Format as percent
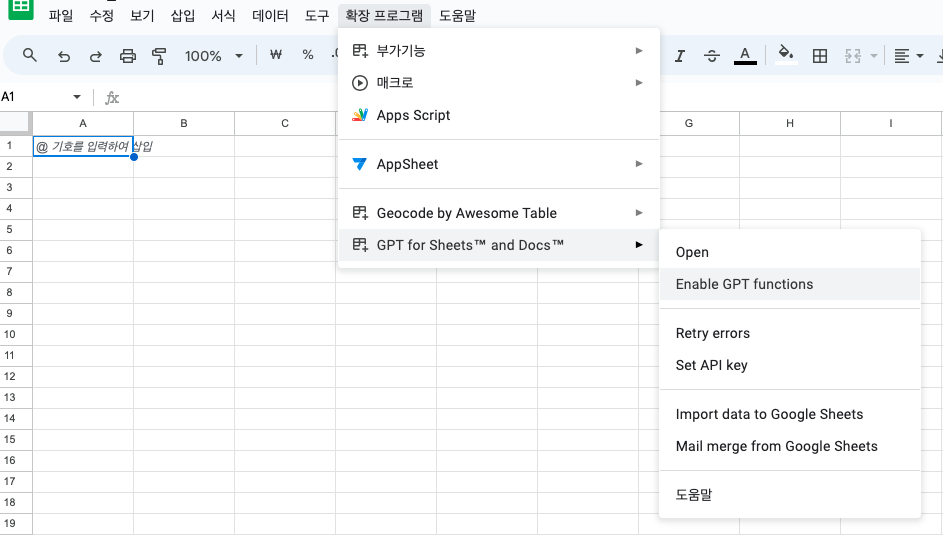This screenshot has width=943, height=535. pos(308,55)
